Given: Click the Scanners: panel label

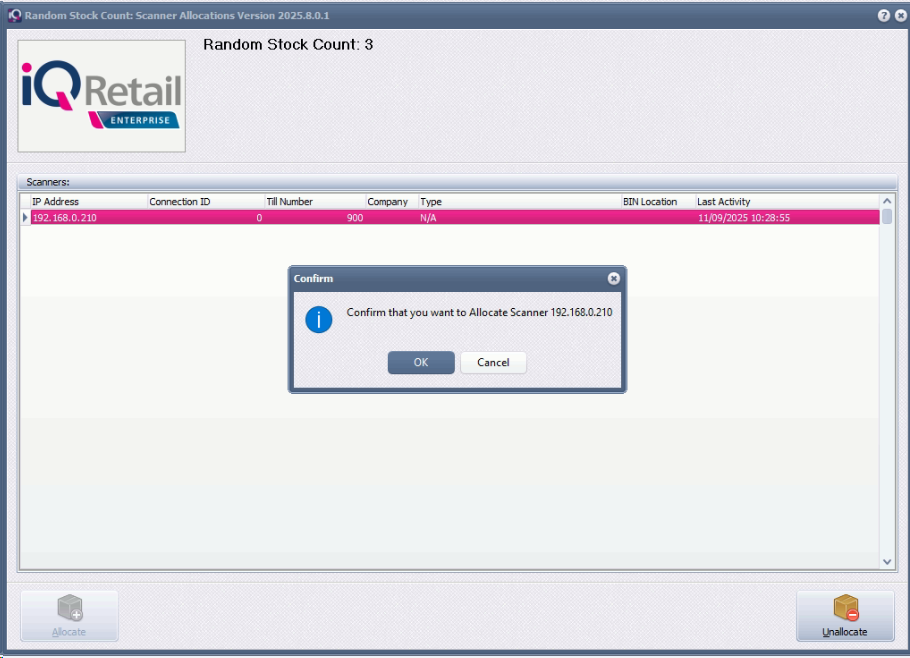Looking at the screenshot, I should click(48, 182).
